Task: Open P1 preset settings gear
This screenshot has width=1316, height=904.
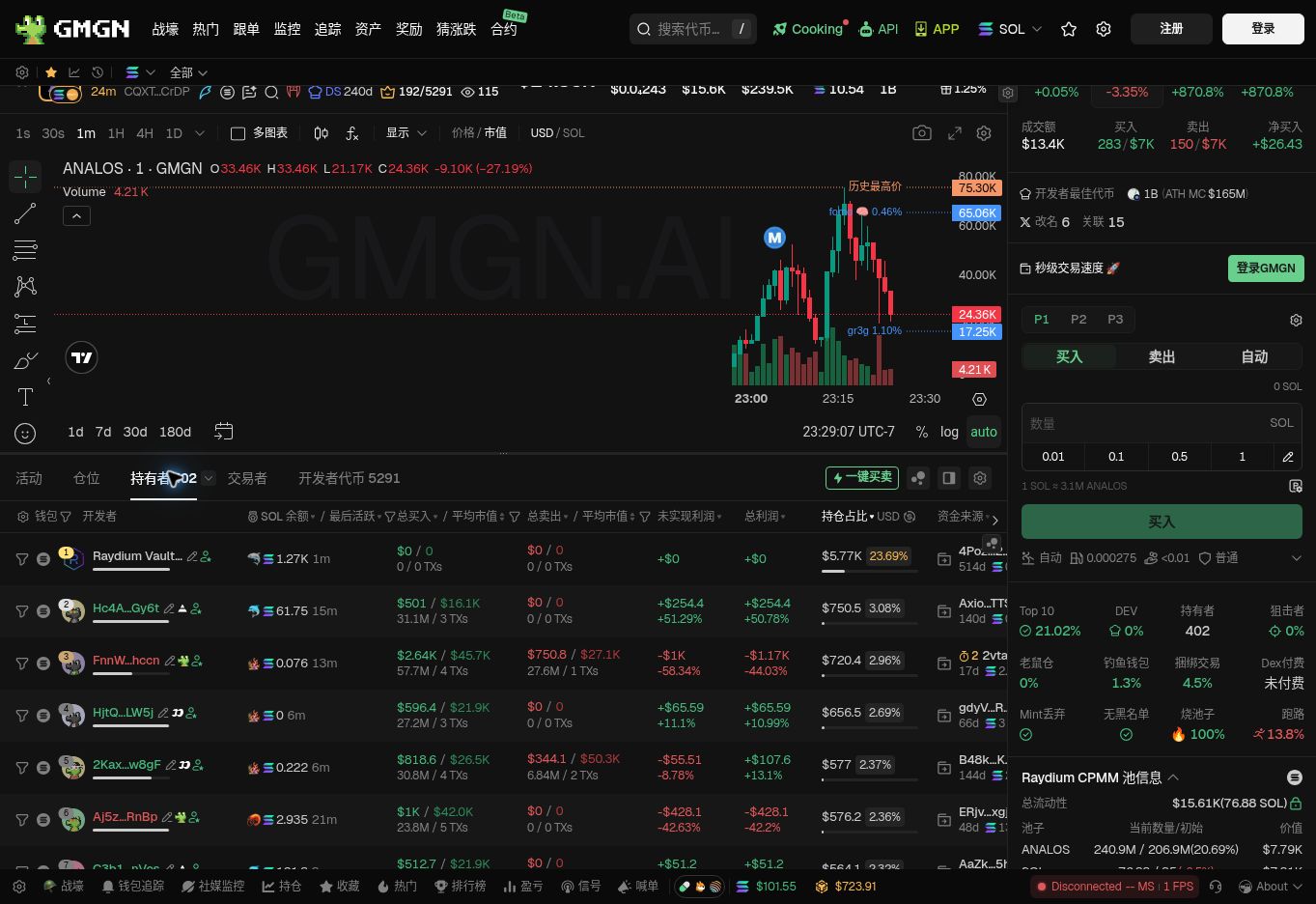Action: pos(1296,320)
